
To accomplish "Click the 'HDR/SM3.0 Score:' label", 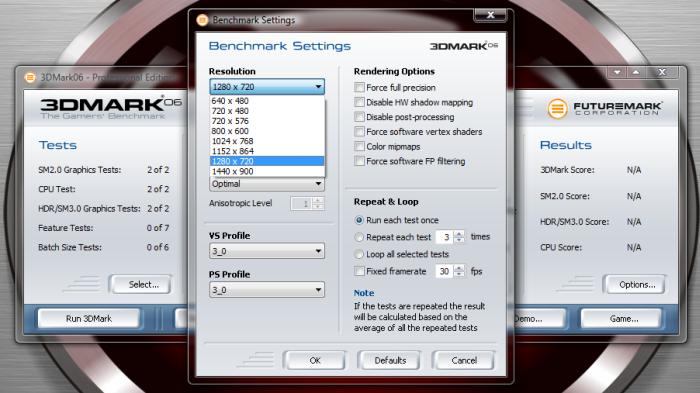I will [x=575, y=222].
